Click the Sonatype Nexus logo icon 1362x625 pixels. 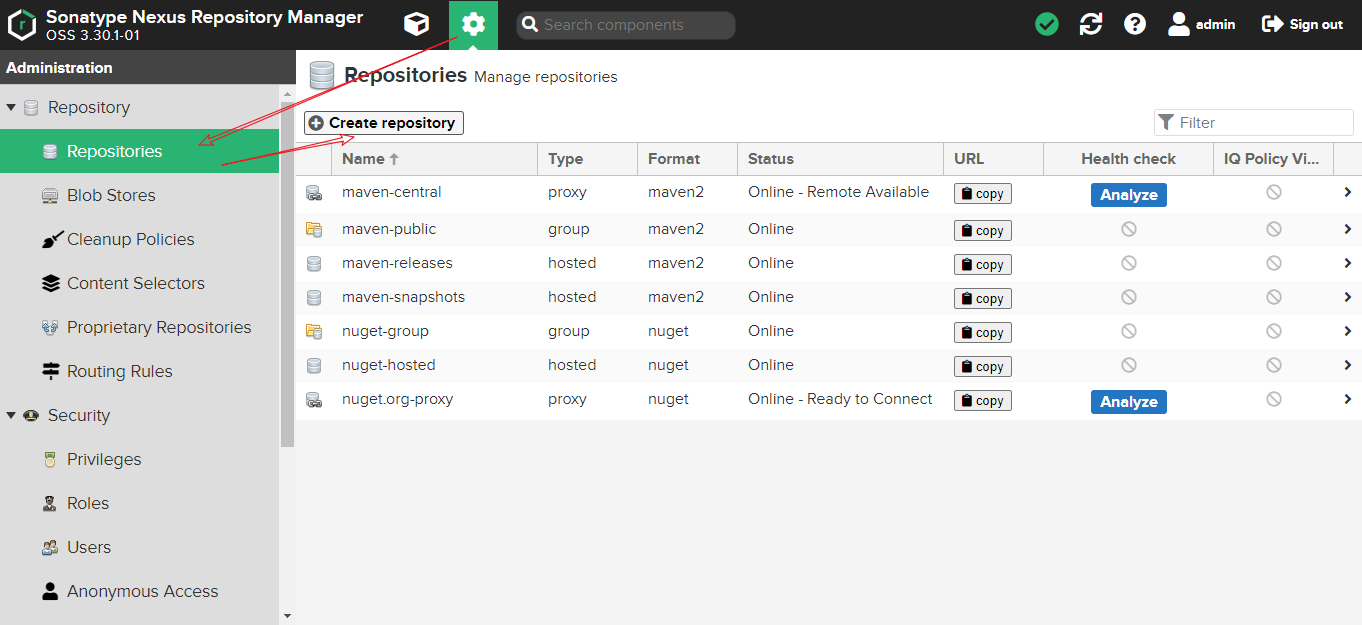(22, 24)
